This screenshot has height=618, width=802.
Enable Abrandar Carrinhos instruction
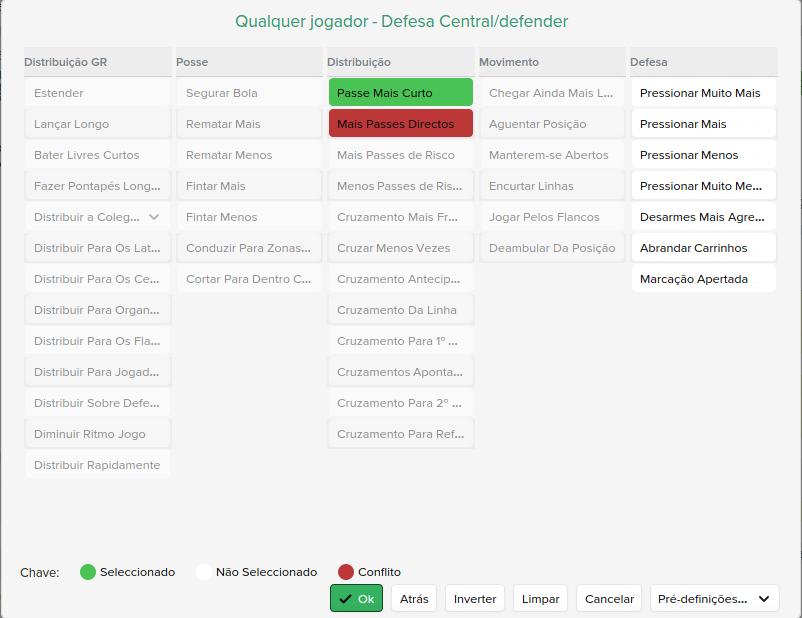click(x=704, y=248)
